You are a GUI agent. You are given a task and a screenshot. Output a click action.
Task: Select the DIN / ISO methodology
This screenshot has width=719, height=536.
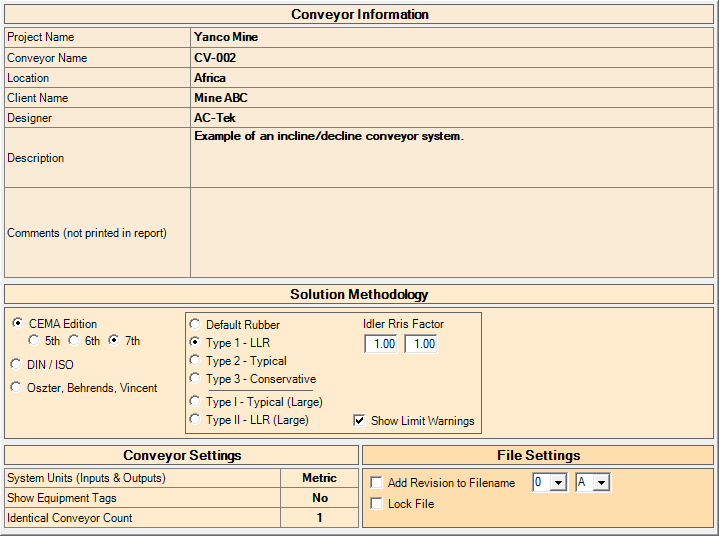(x=18, y=365)
